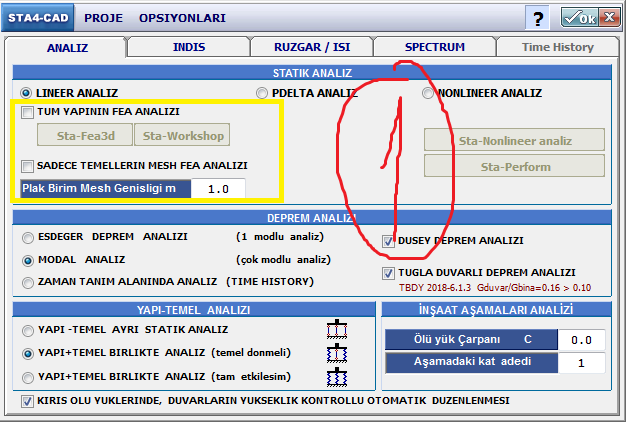Click the full interaction analysis icon
626x422 pixels.
click(x=336, y=377)
